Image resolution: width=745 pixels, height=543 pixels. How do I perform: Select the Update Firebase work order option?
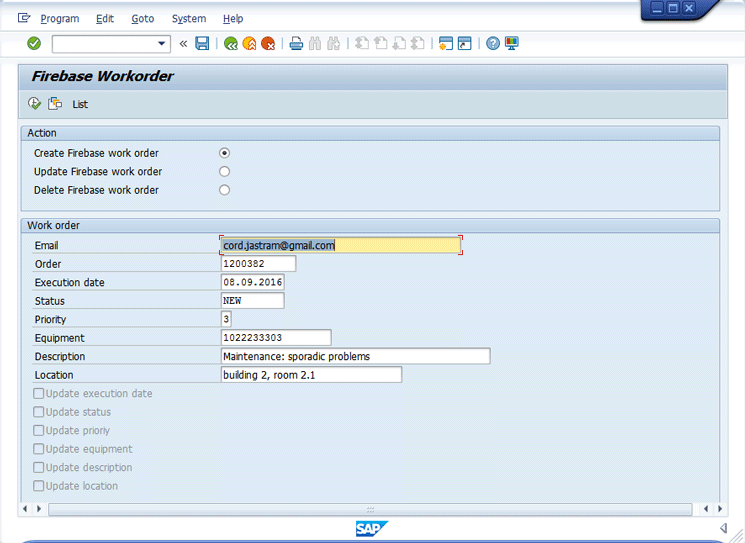click(x=224, y=171)
